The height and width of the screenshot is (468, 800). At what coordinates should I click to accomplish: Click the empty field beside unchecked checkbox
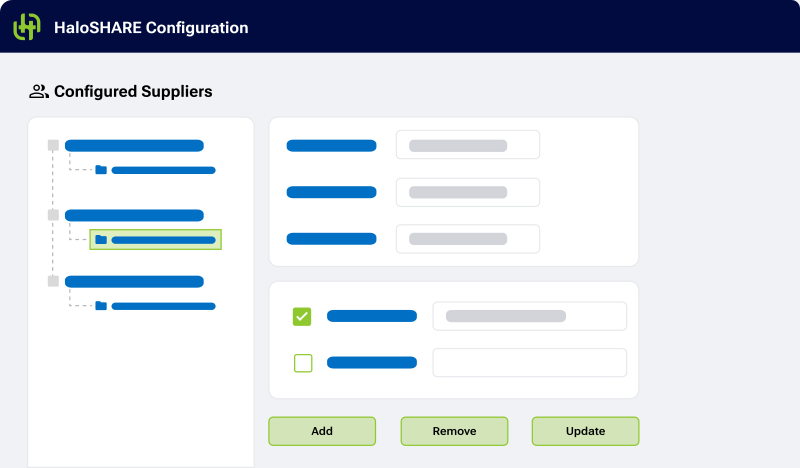(x=529, y=363)
